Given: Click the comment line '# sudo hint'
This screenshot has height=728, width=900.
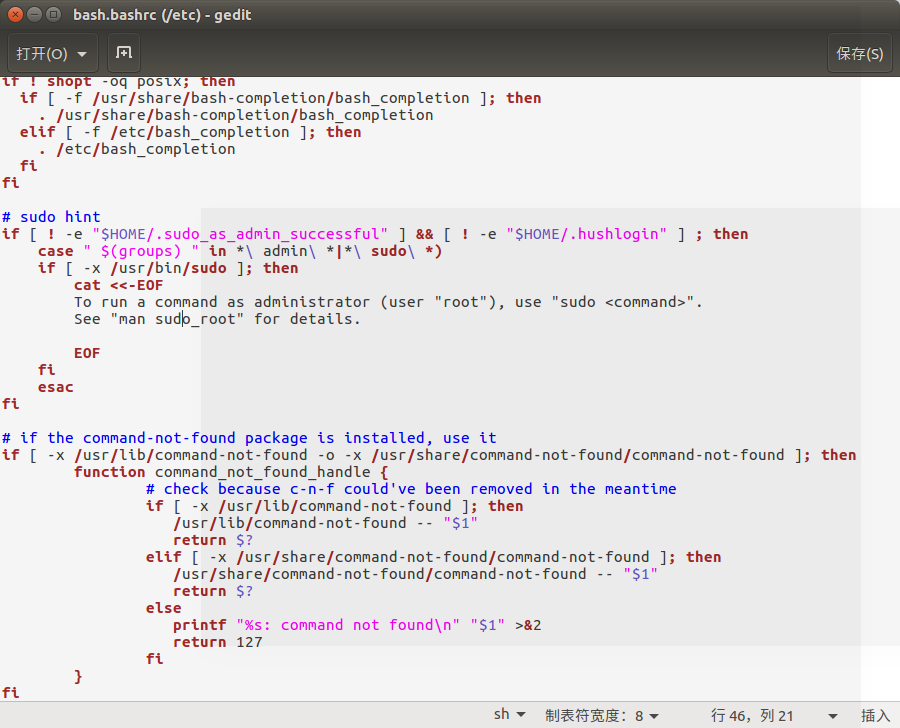Looking at the screenshot, I should tap(51, 217).
